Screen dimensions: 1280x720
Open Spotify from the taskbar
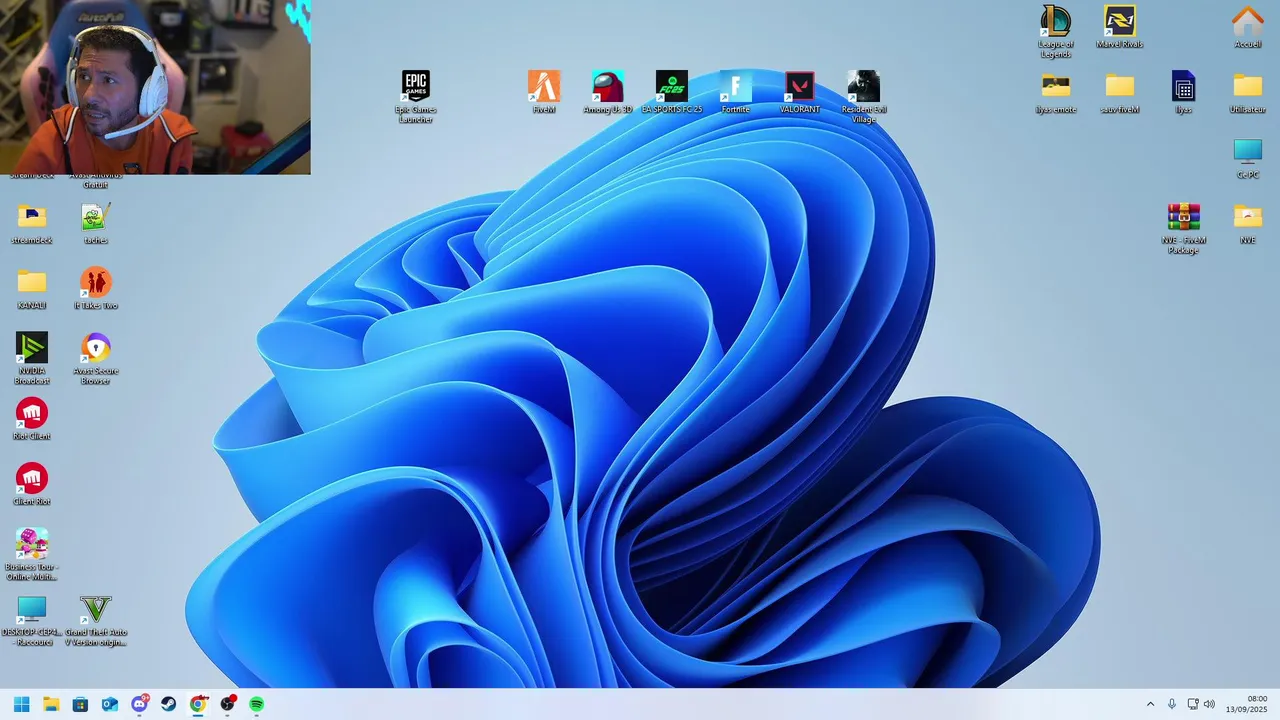point(256,704)
